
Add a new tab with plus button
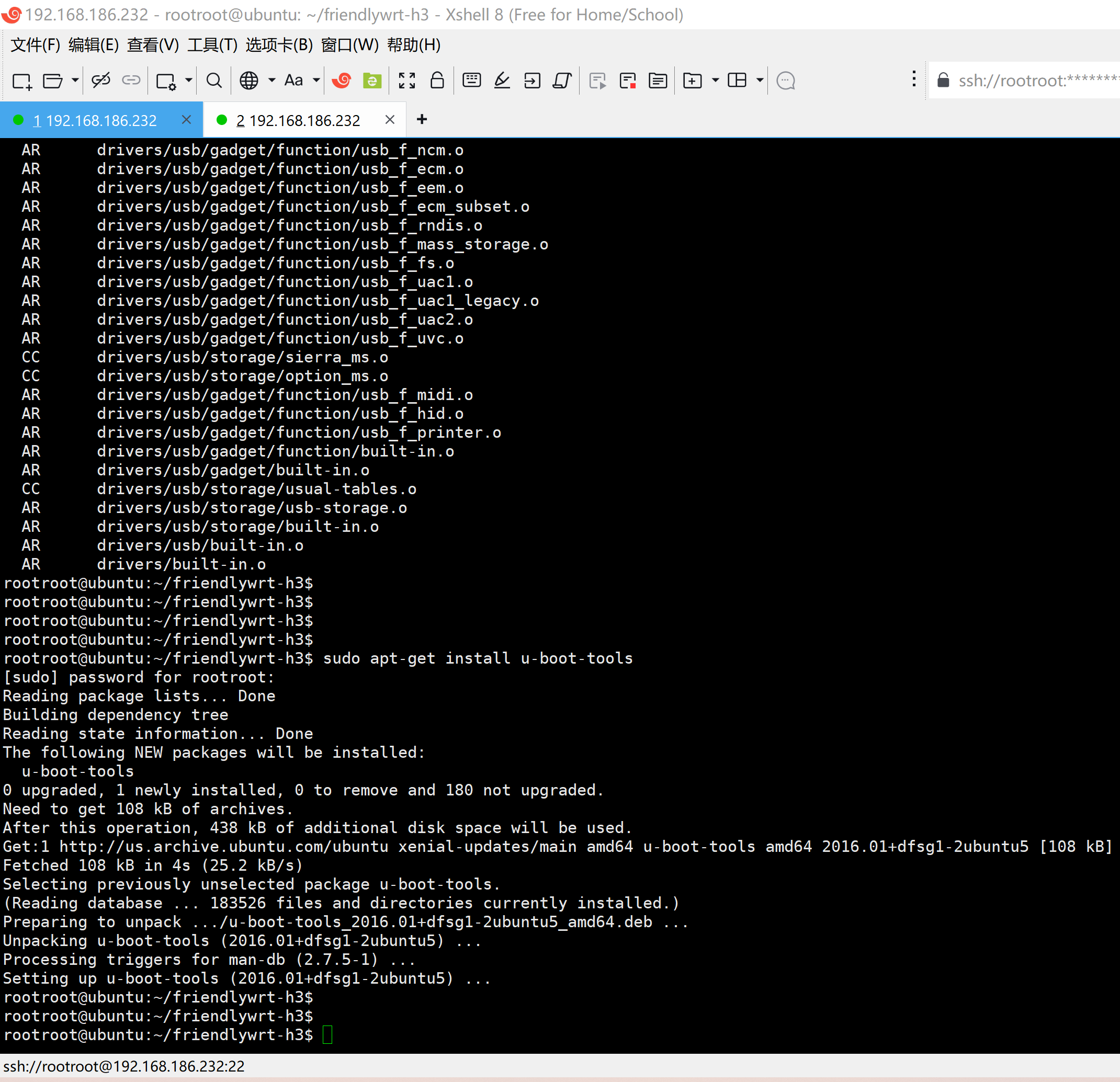422,119
